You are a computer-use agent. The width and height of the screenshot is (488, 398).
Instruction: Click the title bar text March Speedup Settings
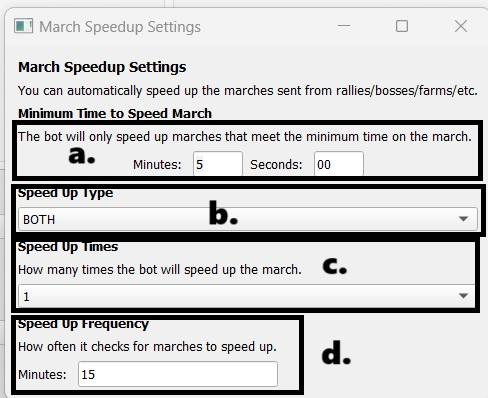pos(120,27)
